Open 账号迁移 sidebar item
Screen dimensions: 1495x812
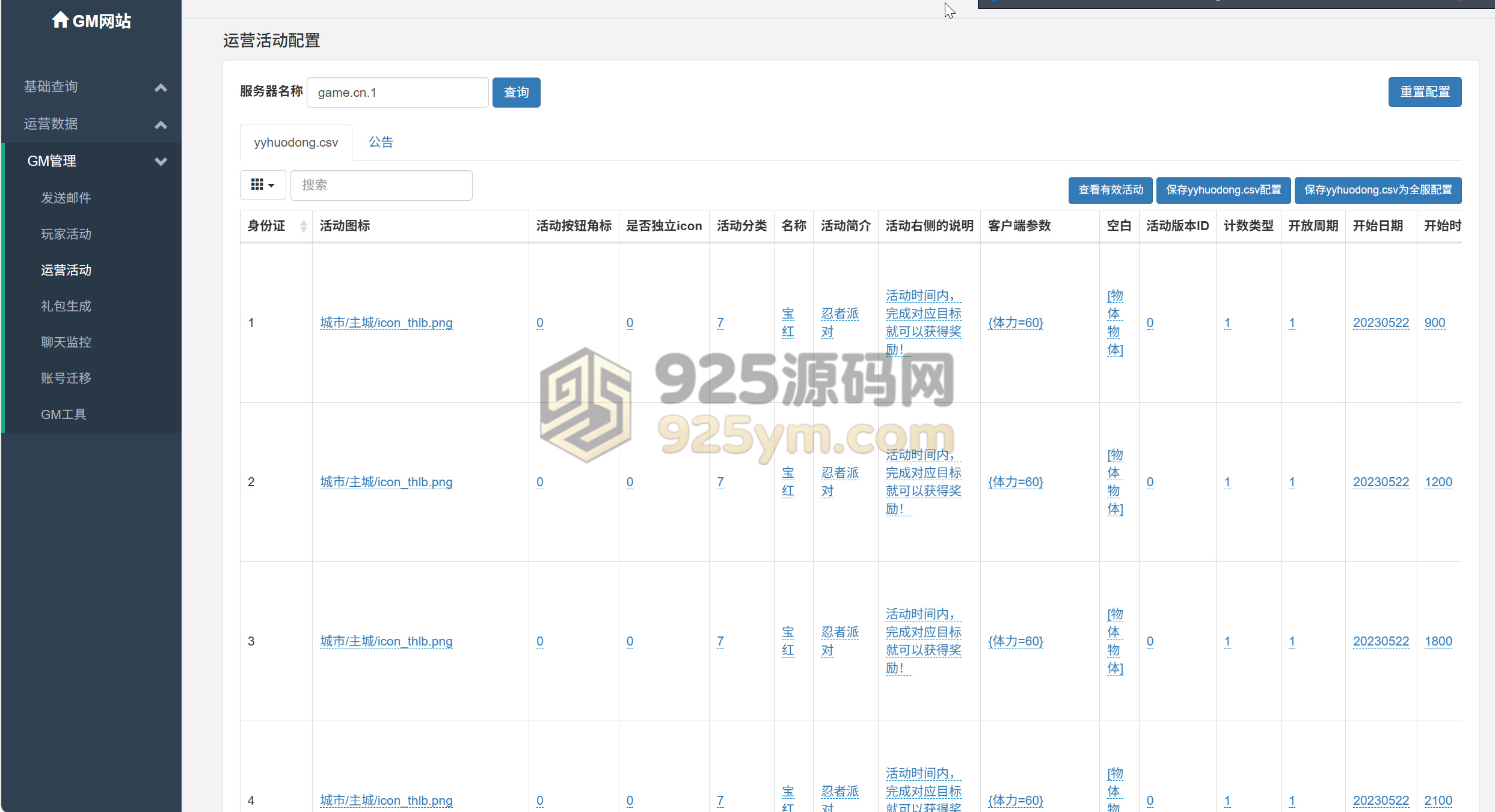click(x=66, y=378)
